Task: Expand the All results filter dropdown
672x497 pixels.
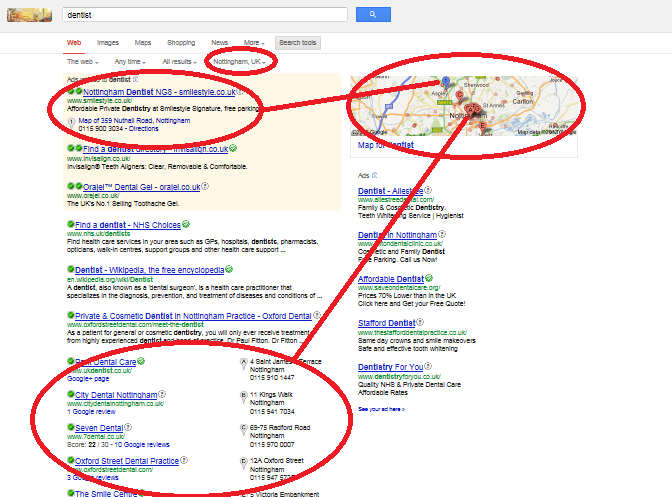Action: tap(180, 62)
